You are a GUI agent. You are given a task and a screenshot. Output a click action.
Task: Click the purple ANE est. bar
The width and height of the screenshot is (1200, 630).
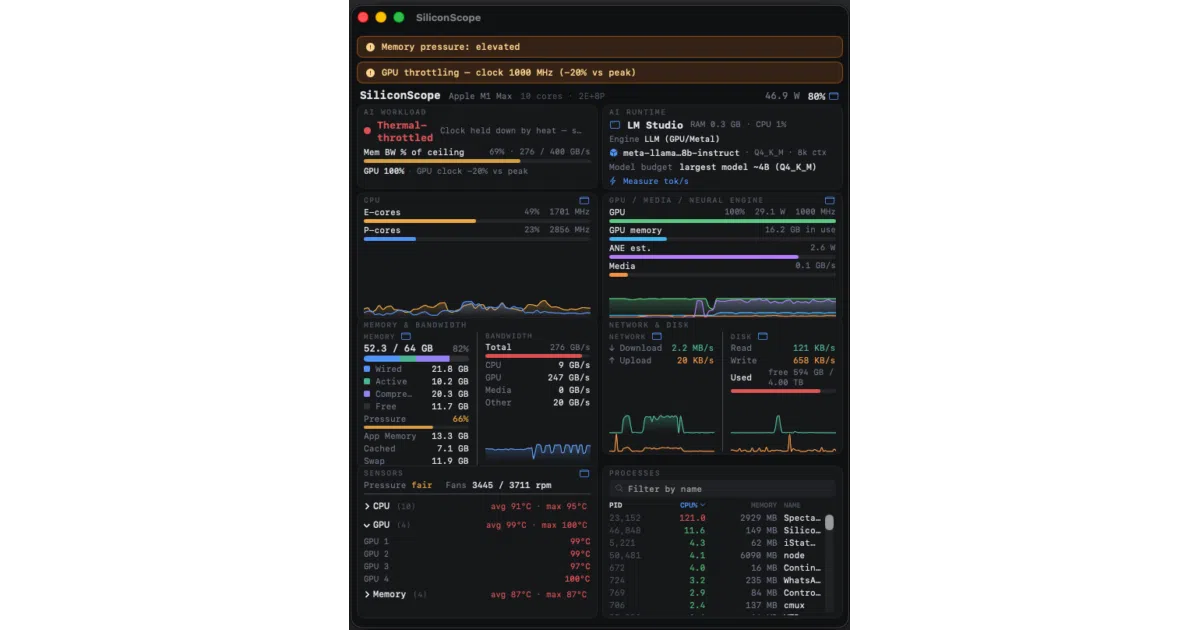[722, 257]
